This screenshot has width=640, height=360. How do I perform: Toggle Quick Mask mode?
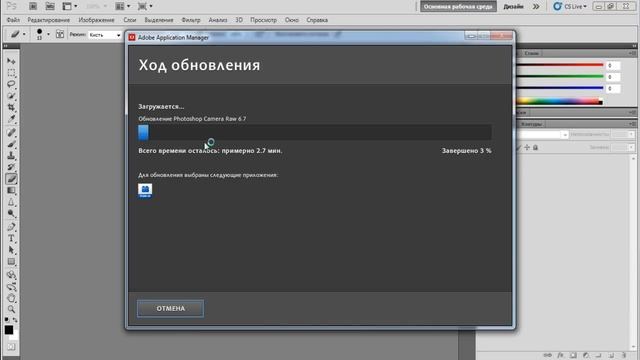11,347
